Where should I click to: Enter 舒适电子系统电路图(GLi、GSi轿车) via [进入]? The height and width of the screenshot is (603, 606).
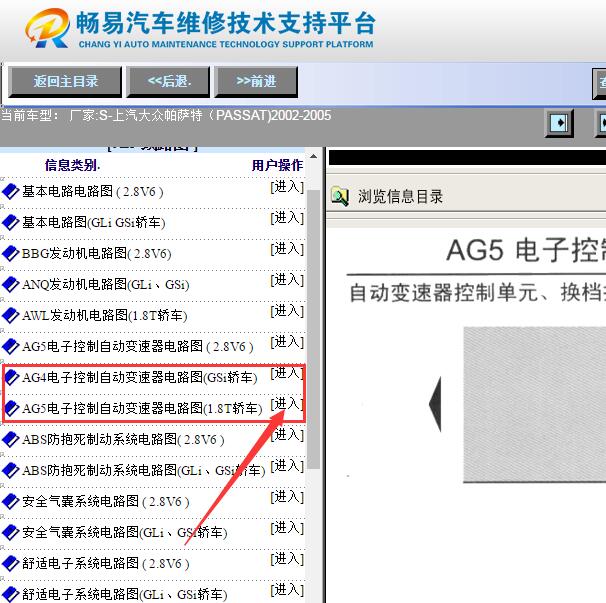(x=287, y=590)
